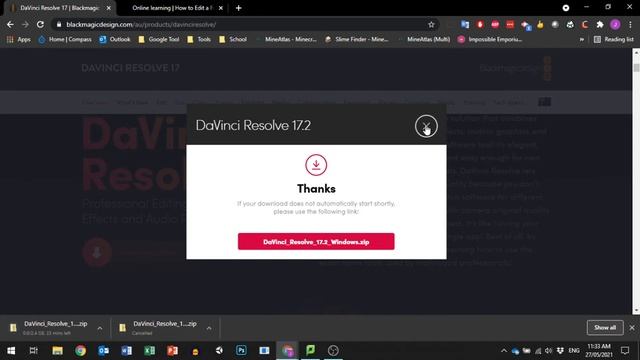Open Chrome's three-dot menu
640x360 pixels.
(x=631, y=24)
